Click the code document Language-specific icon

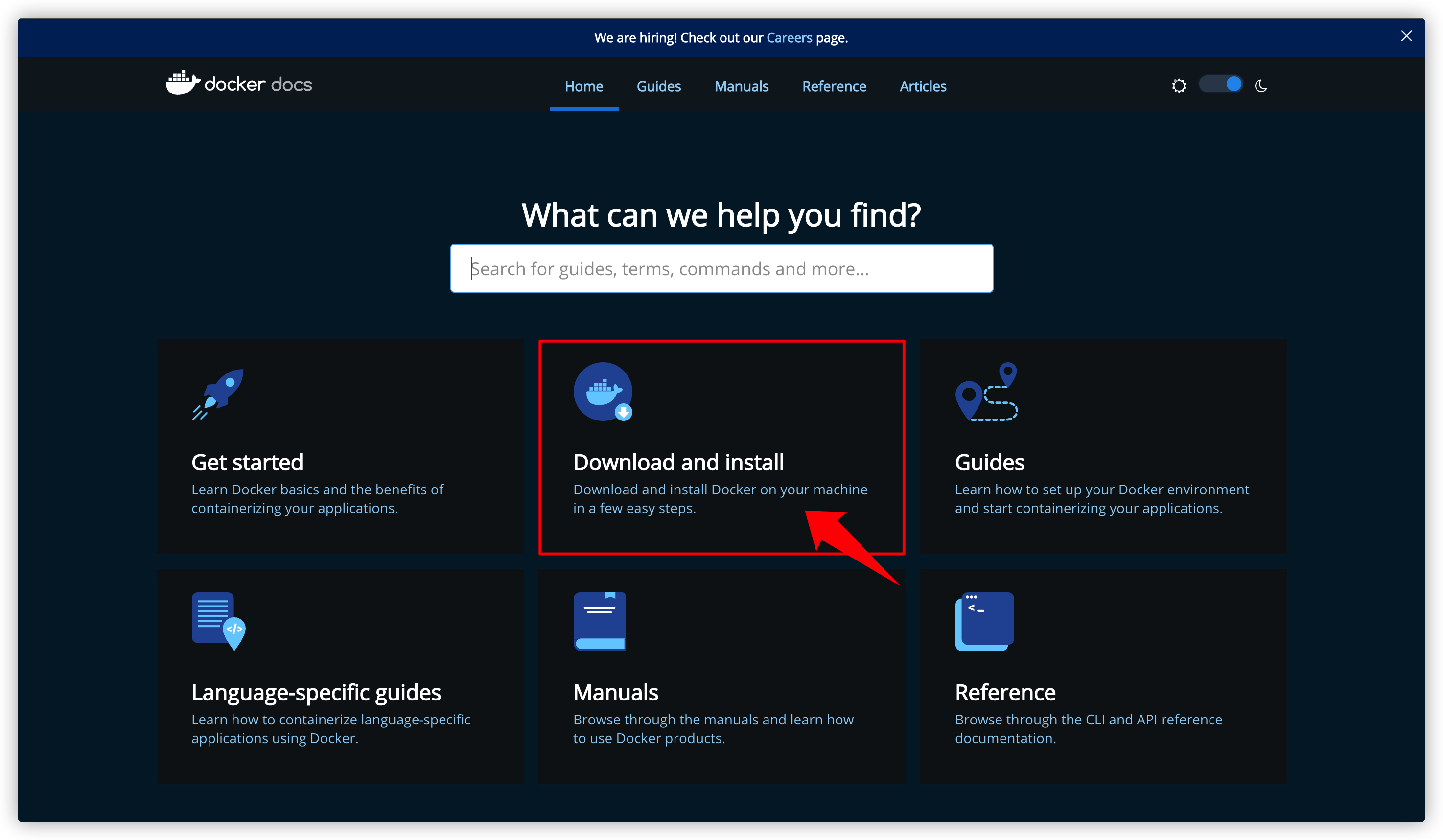pos(219,621)
